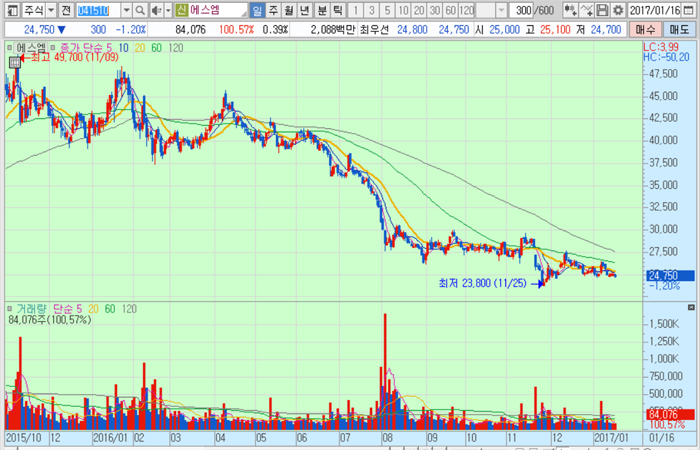Click the layout panel icon at top-left

[x=8, y=10]
